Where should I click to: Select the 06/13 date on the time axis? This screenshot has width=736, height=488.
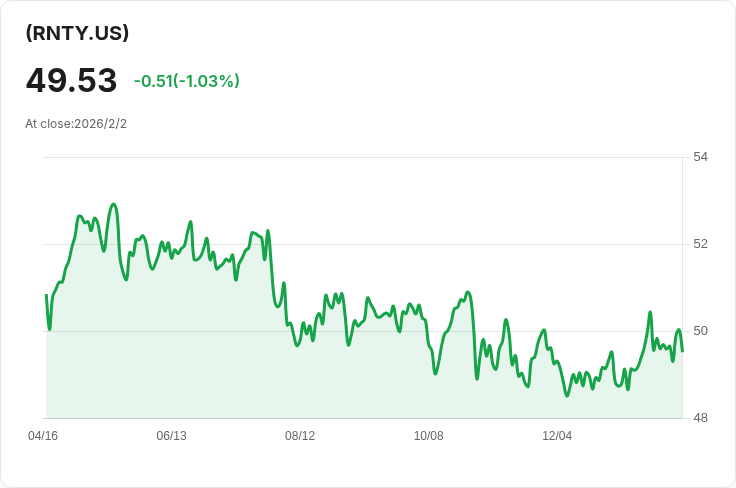172,436
